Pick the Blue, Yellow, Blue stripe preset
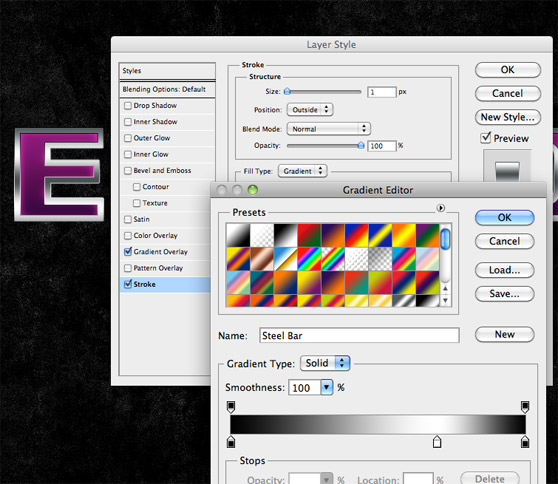The image size is (558, 484). [x=380, y=235]
